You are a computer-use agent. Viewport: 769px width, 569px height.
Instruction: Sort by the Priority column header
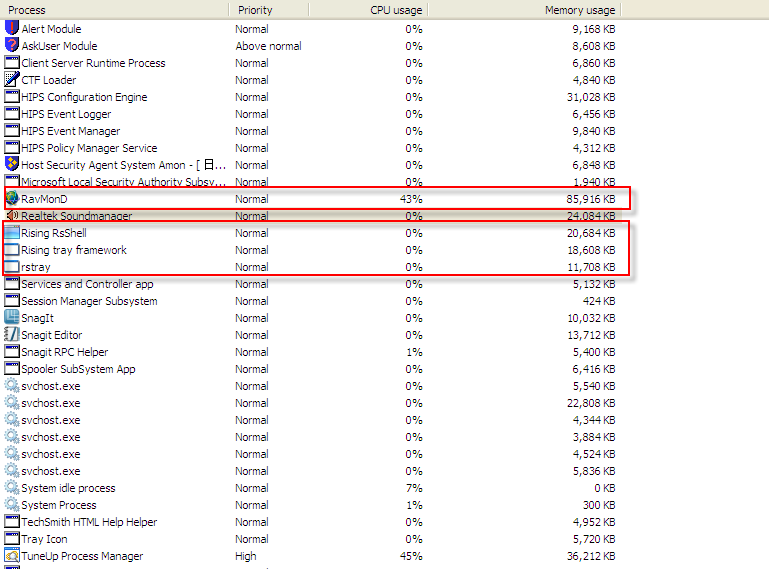pyautogui.click(x=269, y=10)
